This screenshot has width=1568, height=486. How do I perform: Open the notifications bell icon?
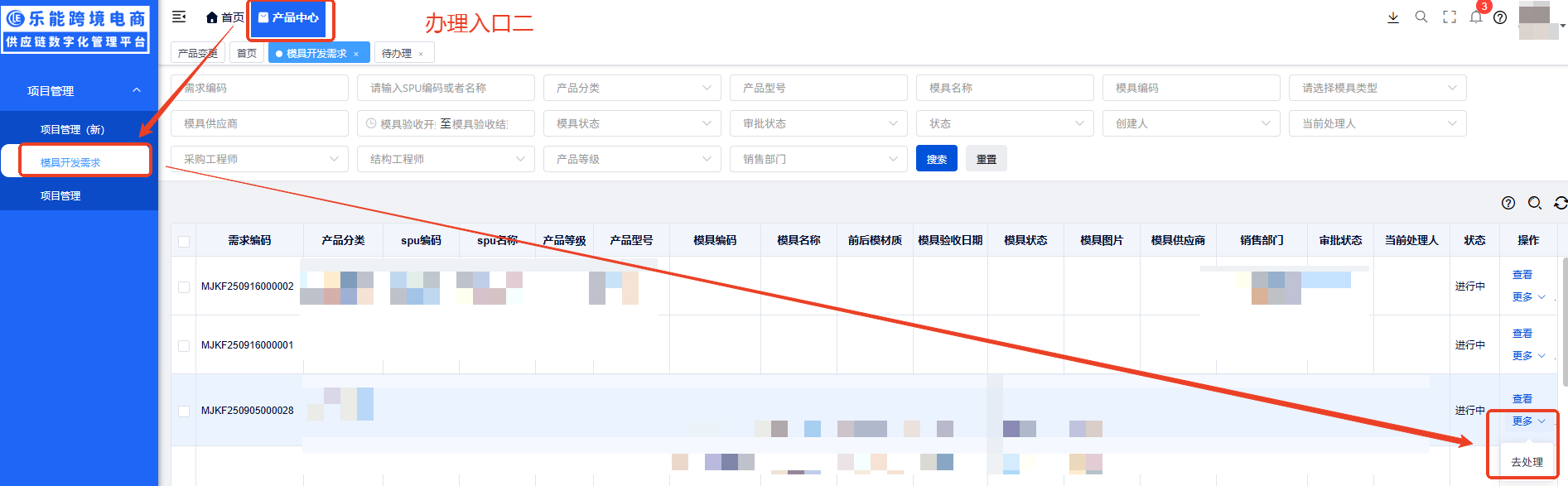pyautogui.click(x=1476, y=17)
